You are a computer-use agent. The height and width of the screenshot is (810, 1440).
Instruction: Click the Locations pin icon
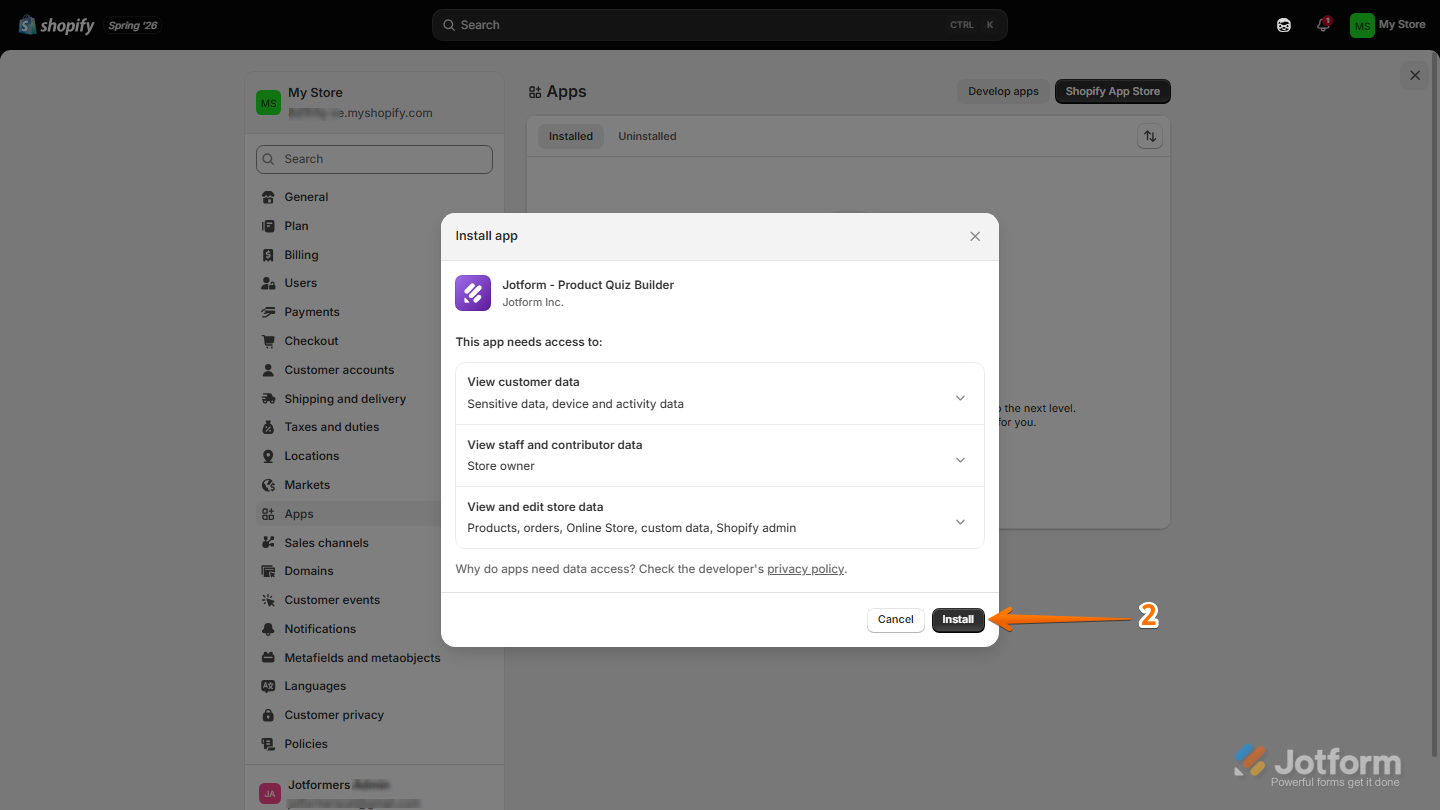[268, 456]
